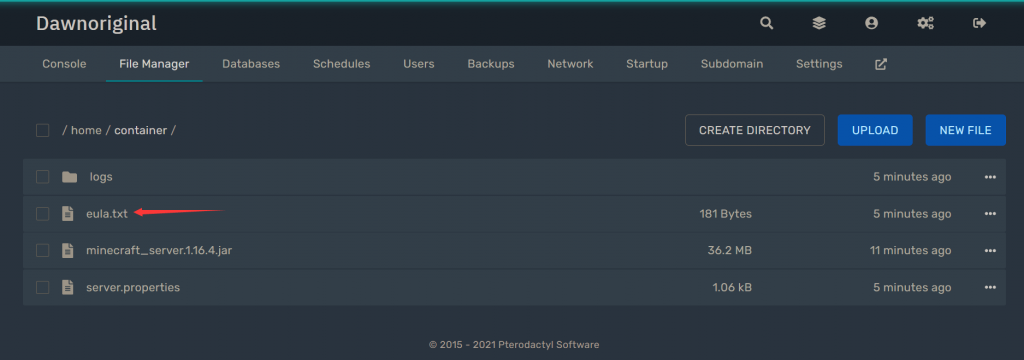Open the account profile icon
This screenshot has height=360, width=1024.
coord(871,23)
